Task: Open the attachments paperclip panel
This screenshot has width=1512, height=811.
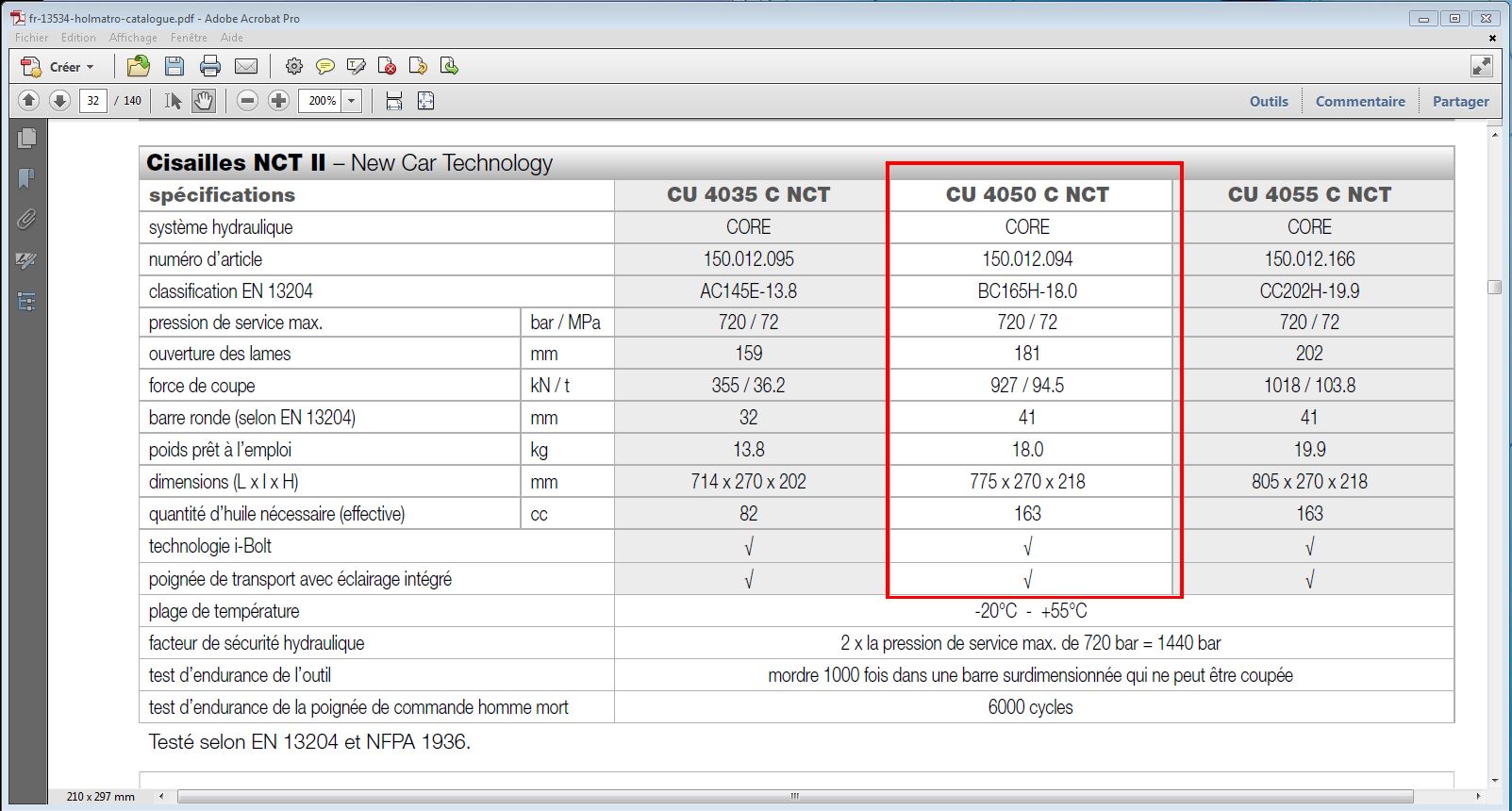Action: tap(26, 220)
